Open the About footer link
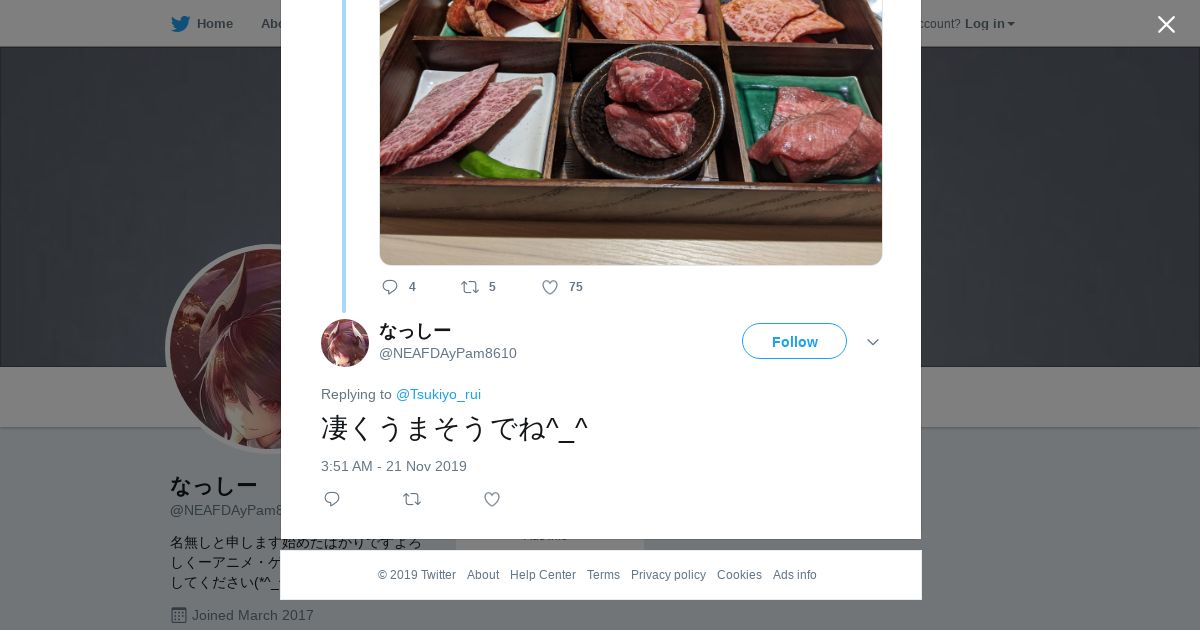The height and width of the screenshot is (630, 1200). [x=483, y=575]
